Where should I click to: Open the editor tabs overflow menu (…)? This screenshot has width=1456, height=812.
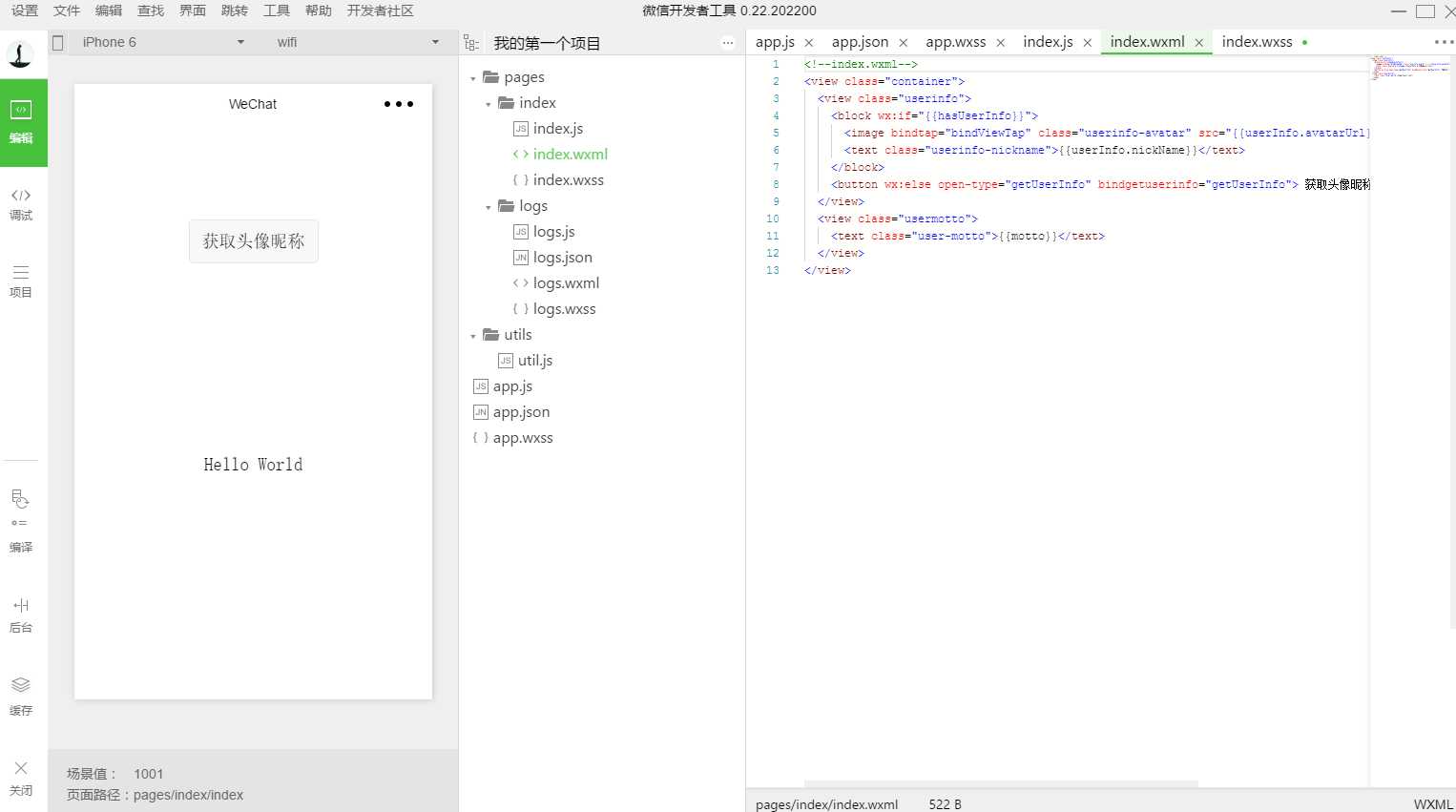click(1444, 42)
